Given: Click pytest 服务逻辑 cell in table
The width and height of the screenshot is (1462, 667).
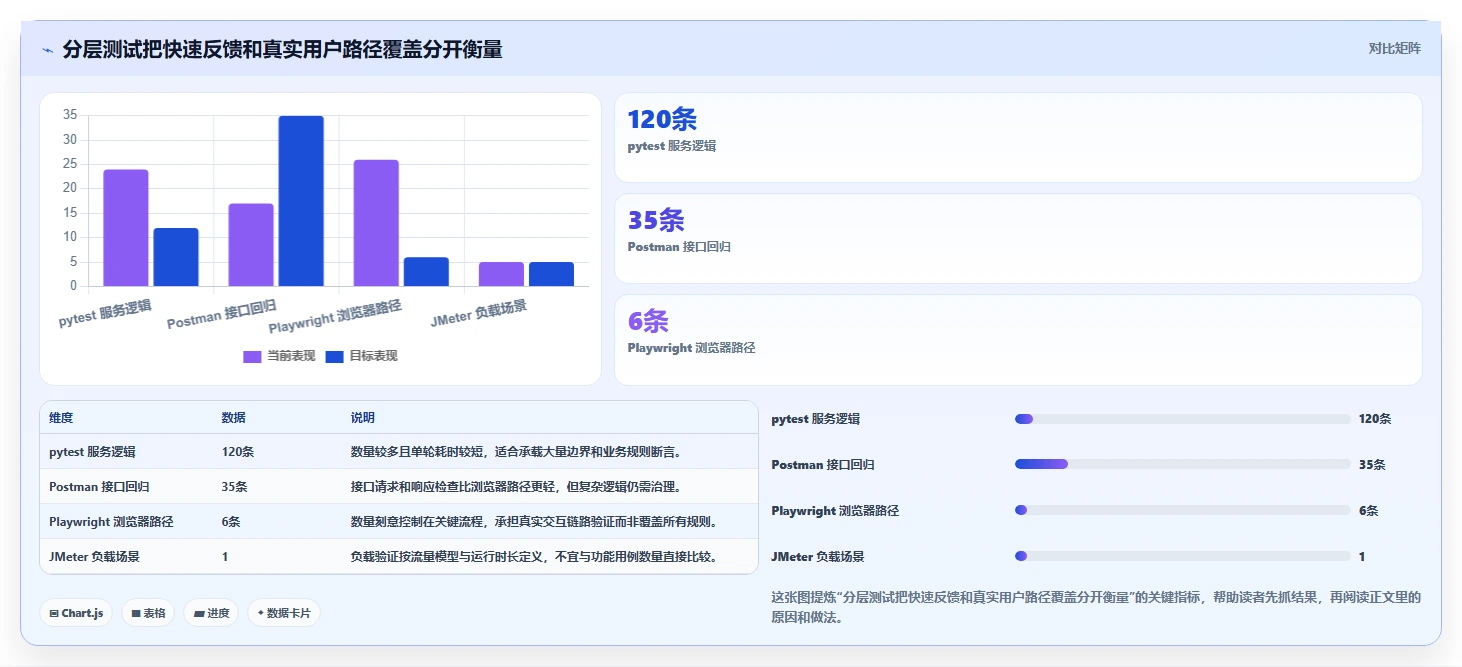Looking at the screenshot, I should 92,452.
